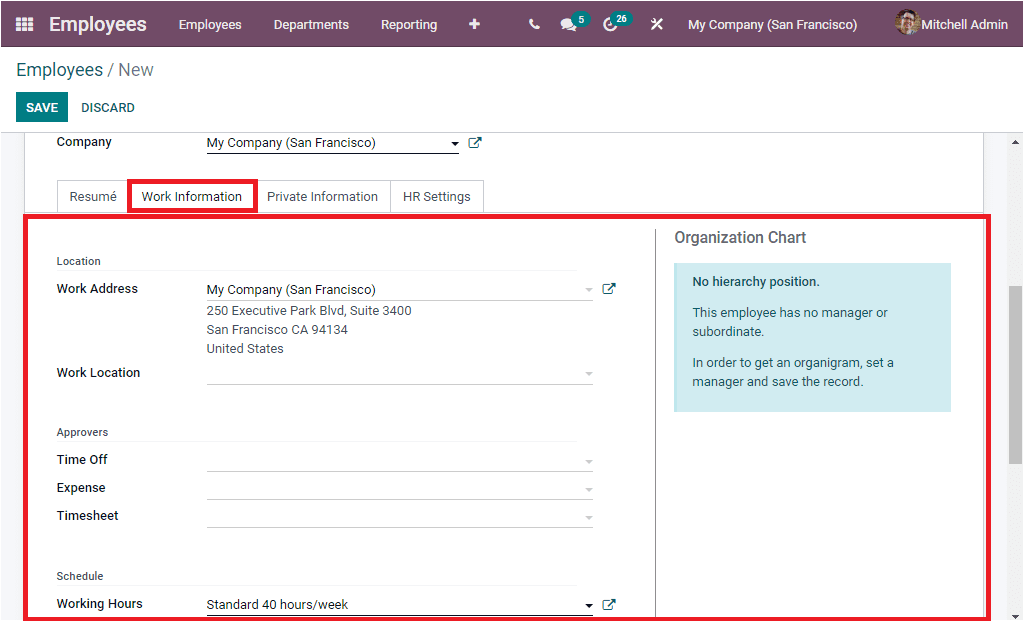
Task: Expand the Company dropdown
Action: pyautogui.click(x=456, y=143)
